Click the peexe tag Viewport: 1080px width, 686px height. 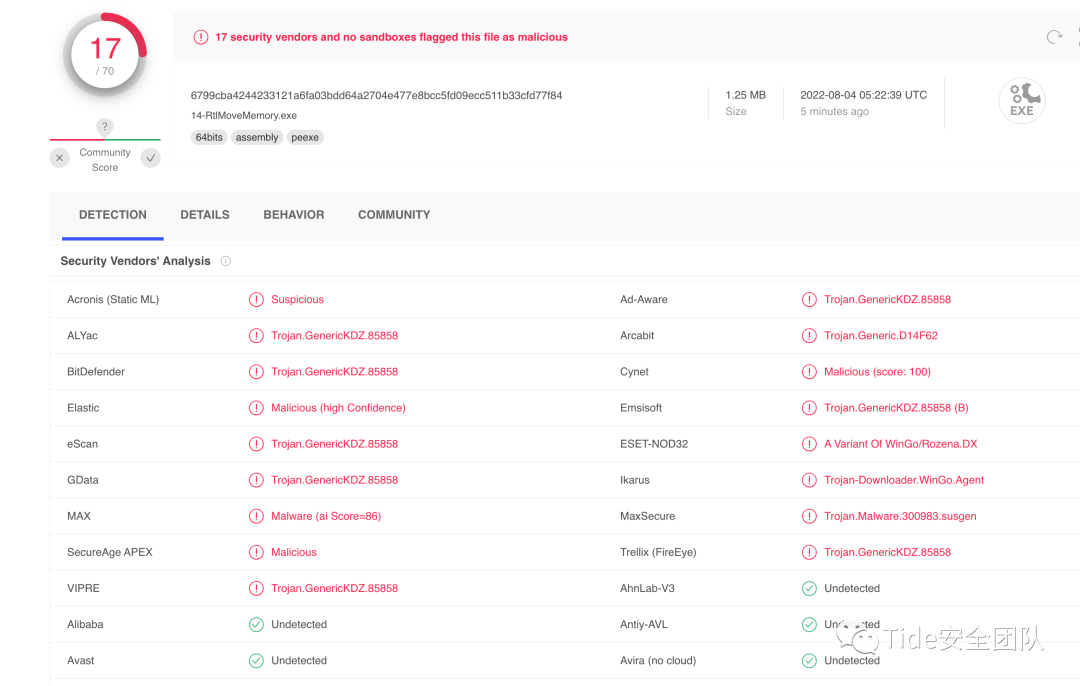(305, 138)
